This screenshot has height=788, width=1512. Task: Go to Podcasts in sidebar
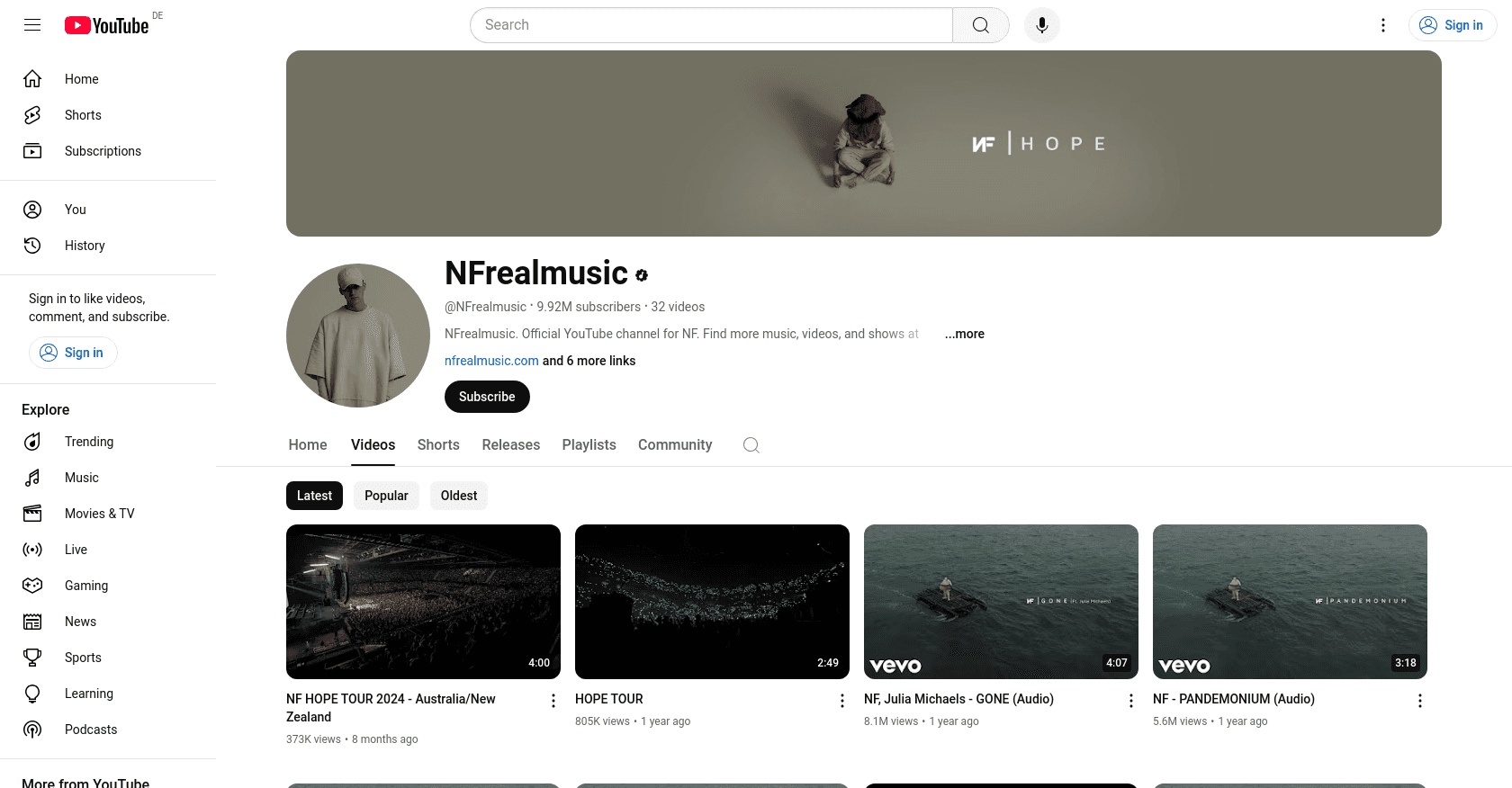(x=90, y=730)
